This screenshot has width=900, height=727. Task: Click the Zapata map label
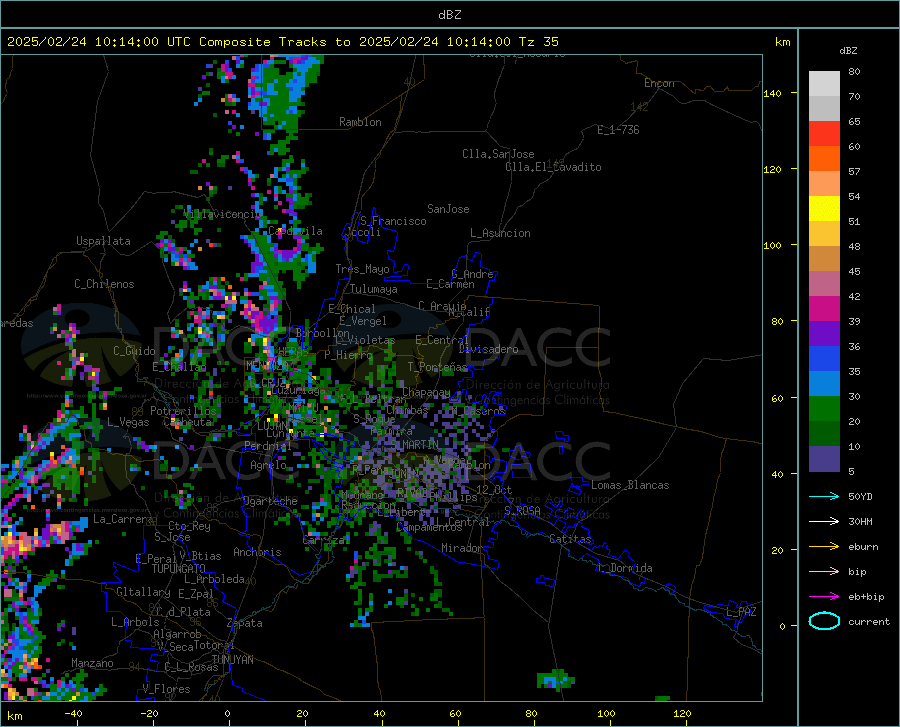click(x=245, y=623)
